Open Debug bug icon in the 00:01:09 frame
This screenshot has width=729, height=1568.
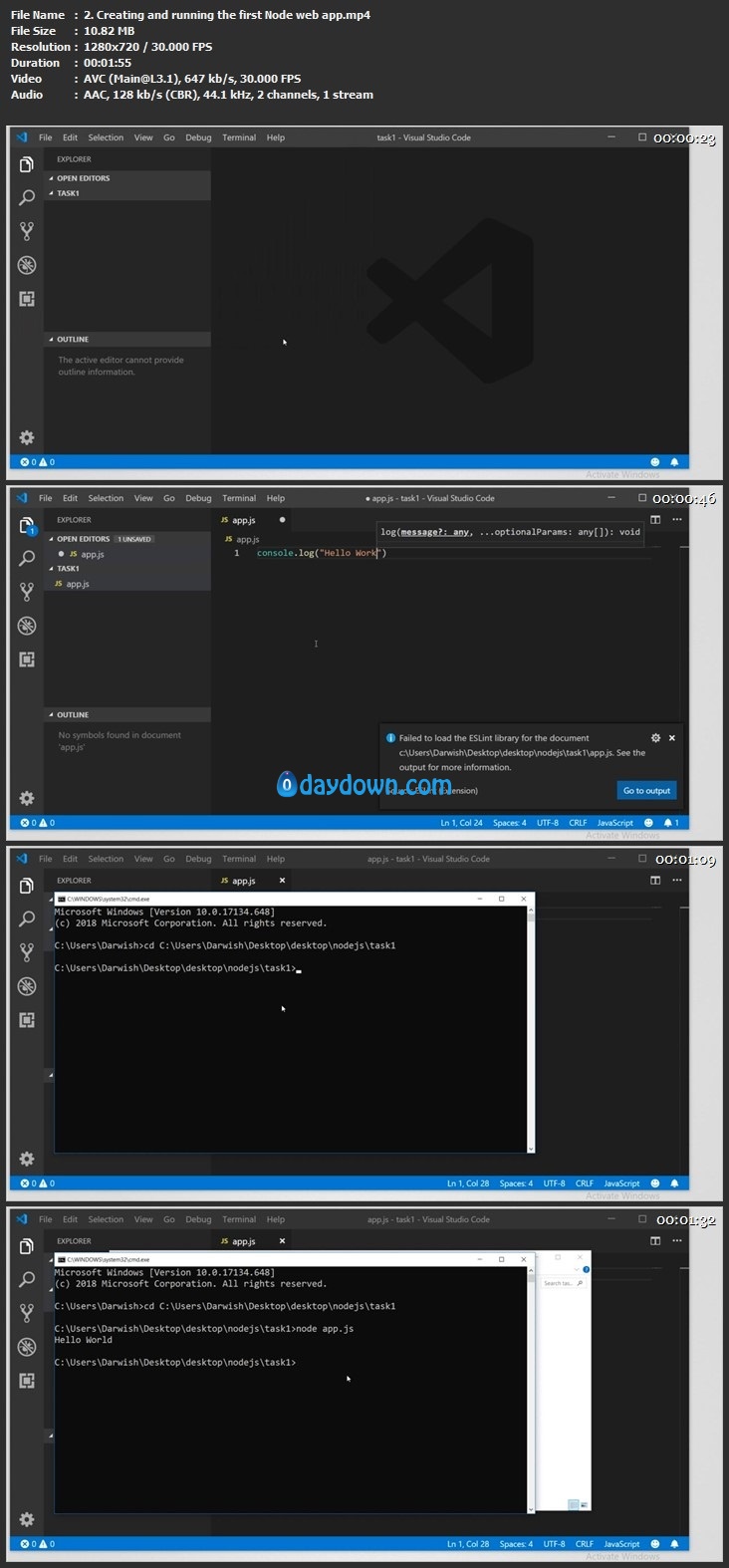[27, 986]
